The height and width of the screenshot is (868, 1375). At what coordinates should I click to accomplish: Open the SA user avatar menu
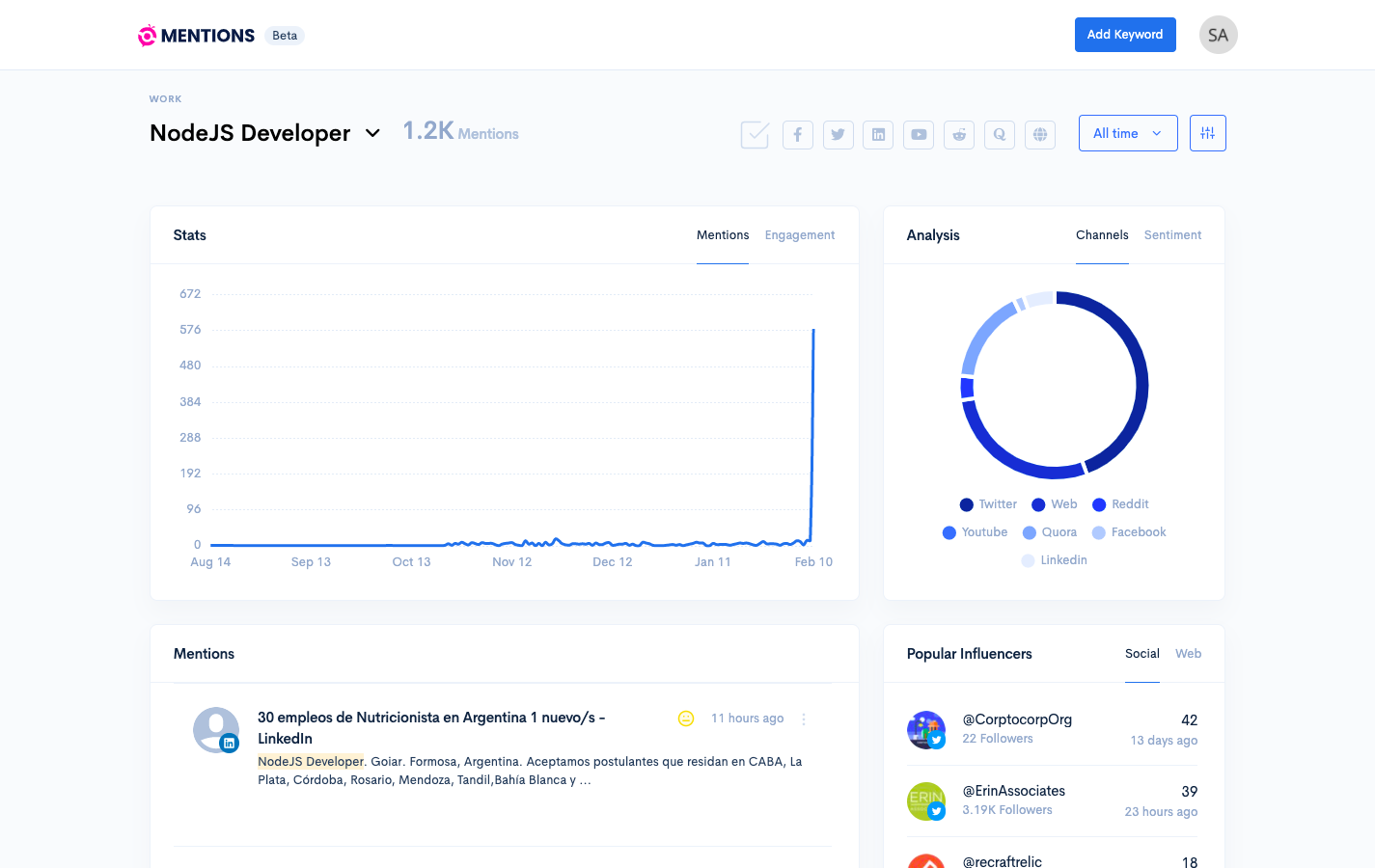(1218, 36)
